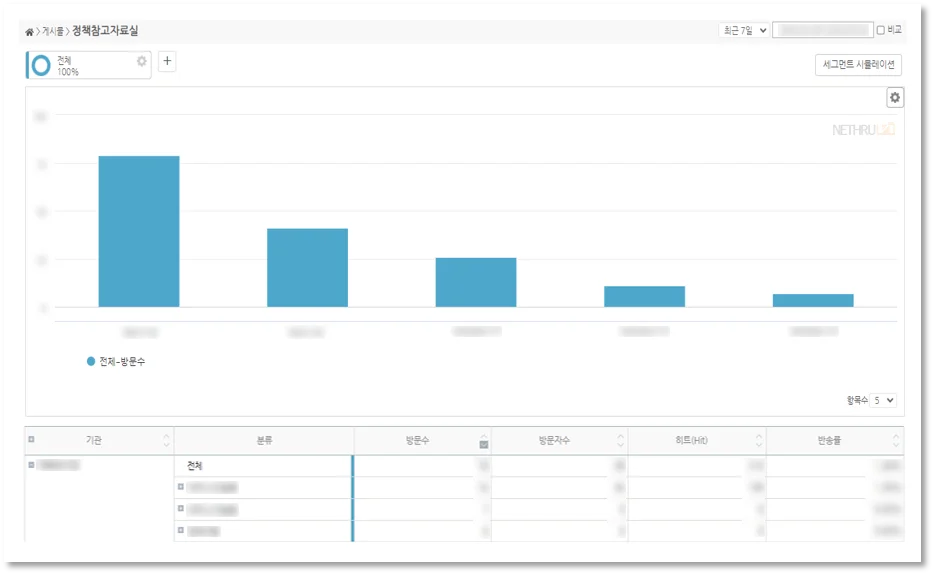Open chart settings gear icon

click(894, 98)
